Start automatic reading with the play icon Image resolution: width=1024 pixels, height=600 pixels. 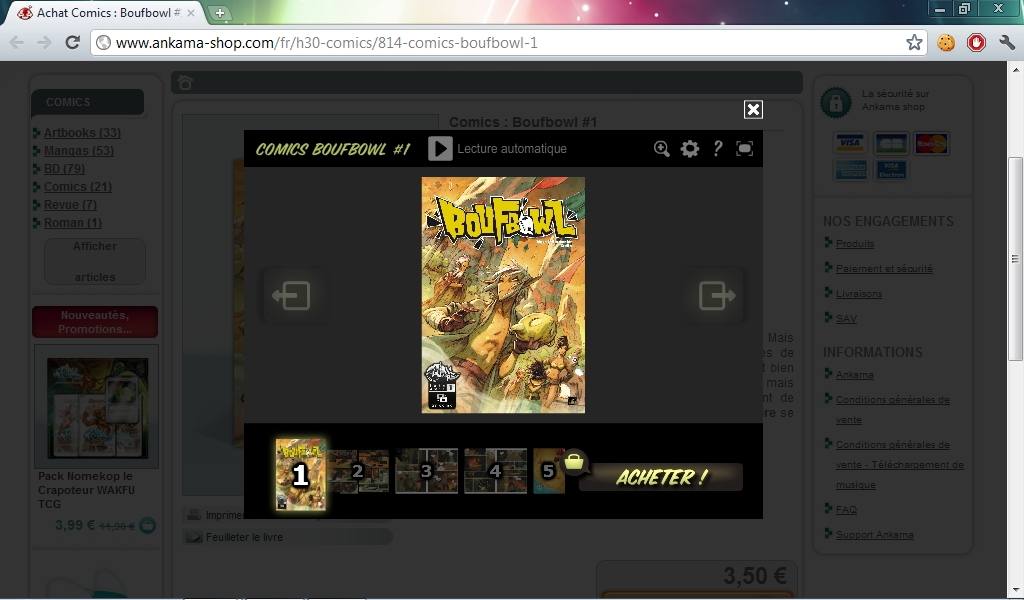(x=440, y=149)
